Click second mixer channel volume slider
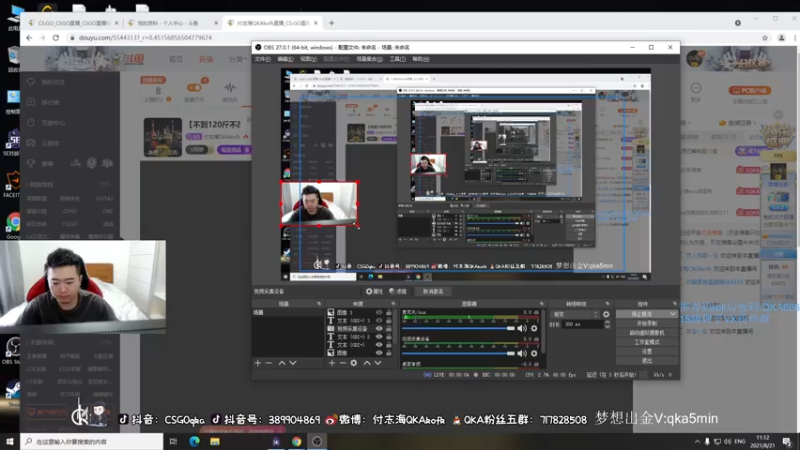 tap(458, 353)
